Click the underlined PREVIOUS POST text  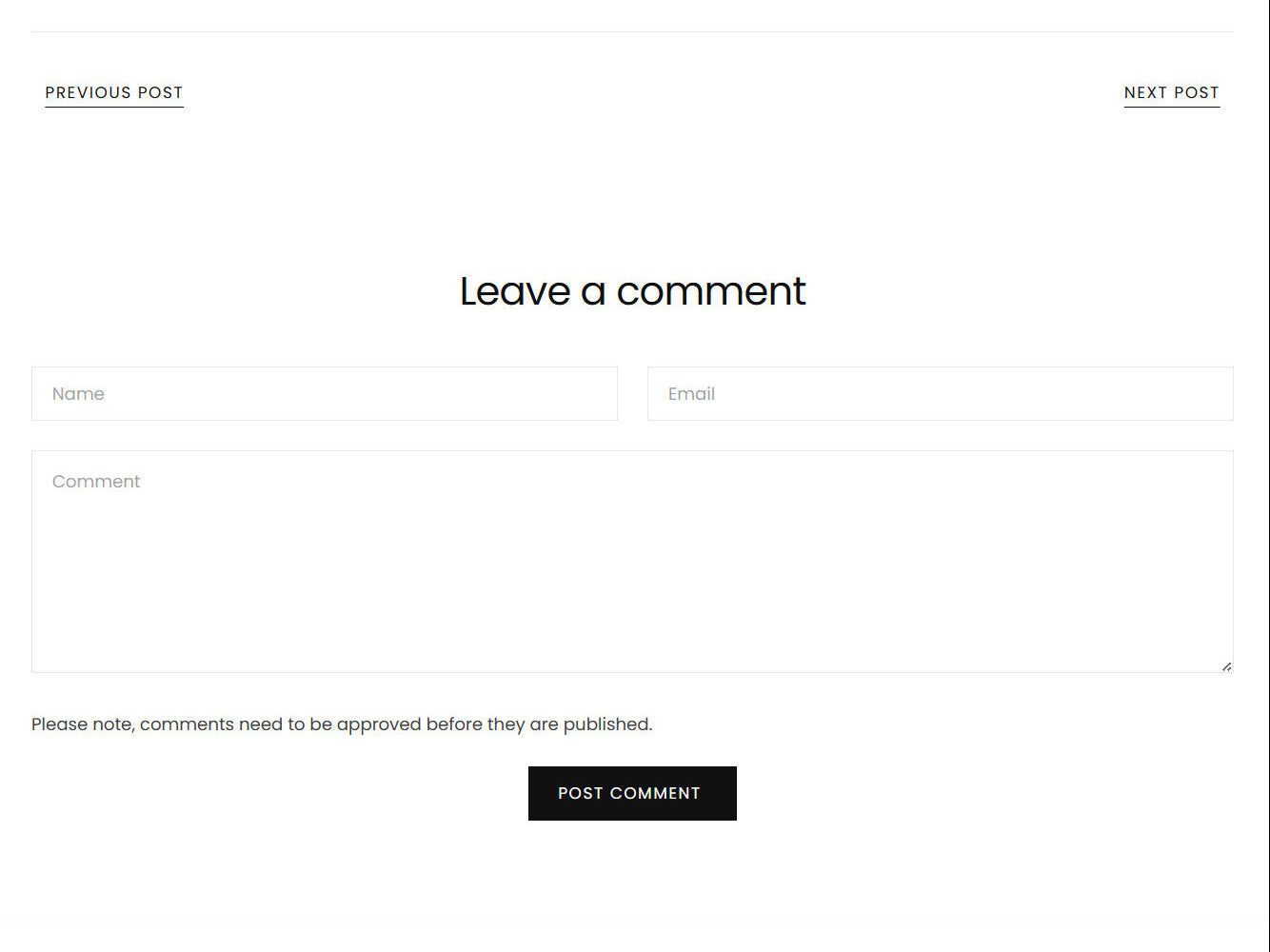click(x=114, y=93)
